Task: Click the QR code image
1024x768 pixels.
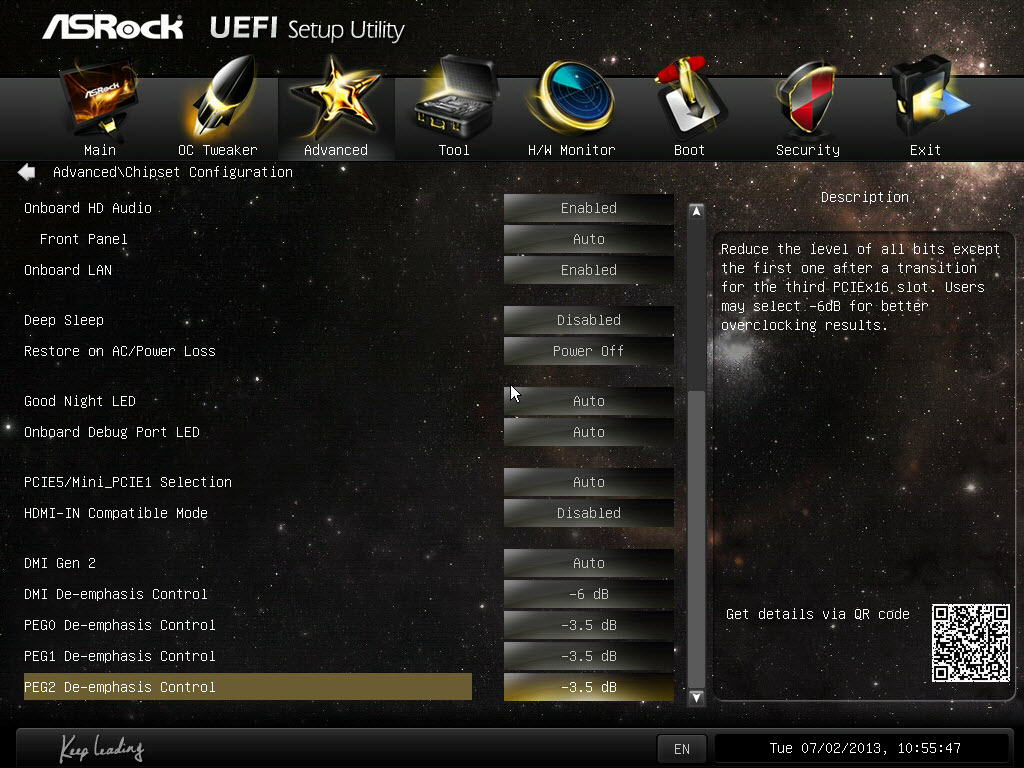Action: (970, 643)
